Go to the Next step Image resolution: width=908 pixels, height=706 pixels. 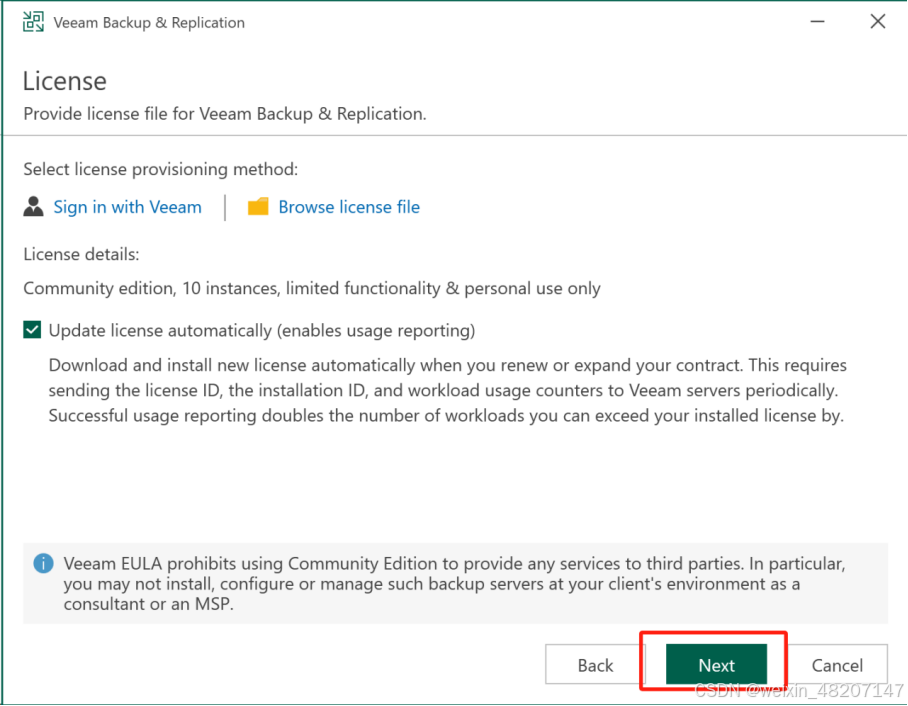[x=716, y=665]
